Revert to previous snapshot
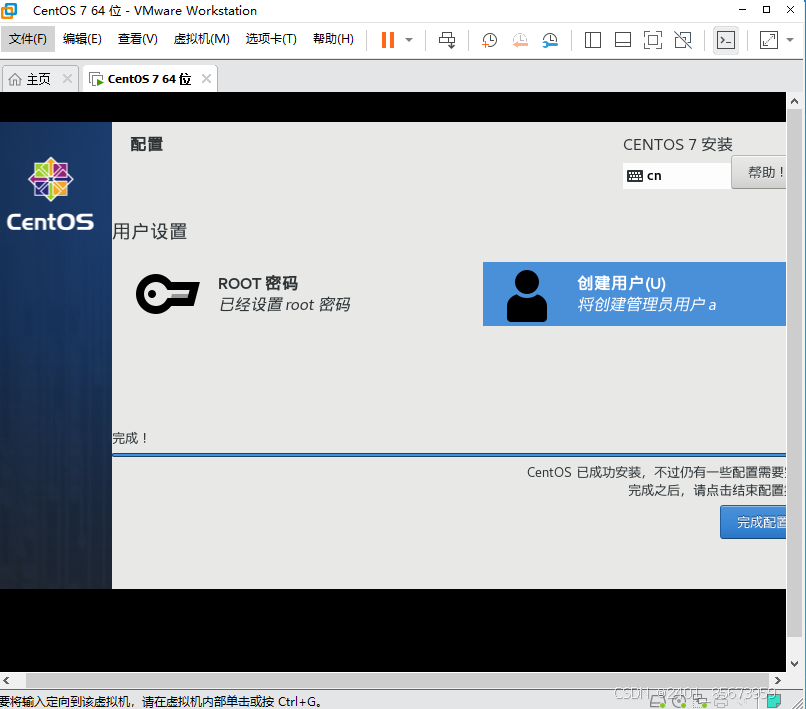The image size is (806, 709). pyautogui.click(x=520, y=40)
